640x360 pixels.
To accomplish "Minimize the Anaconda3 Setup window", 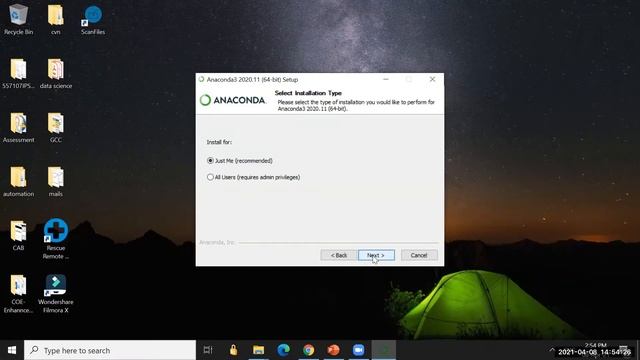I will click(x=386, y=79).
